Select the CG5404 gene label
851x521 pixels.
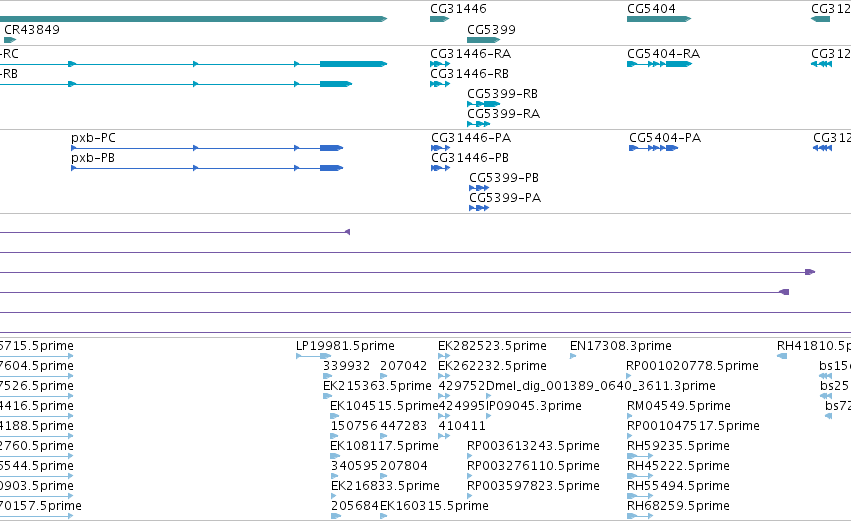651,9
